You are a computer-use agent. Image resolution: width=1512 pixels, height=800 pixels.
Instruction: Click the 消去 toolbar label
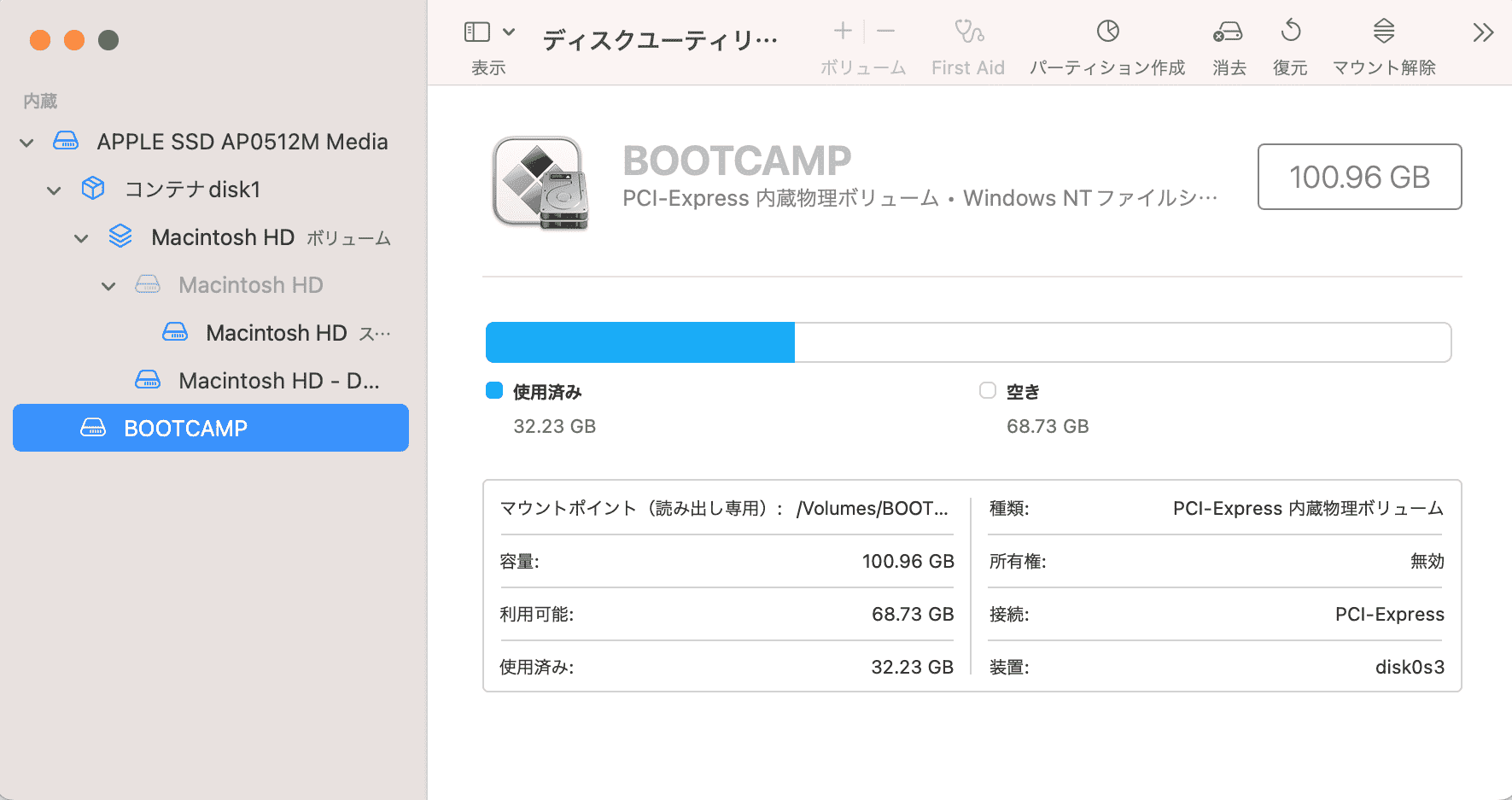pyautogui.click(x=1229, y=67)
